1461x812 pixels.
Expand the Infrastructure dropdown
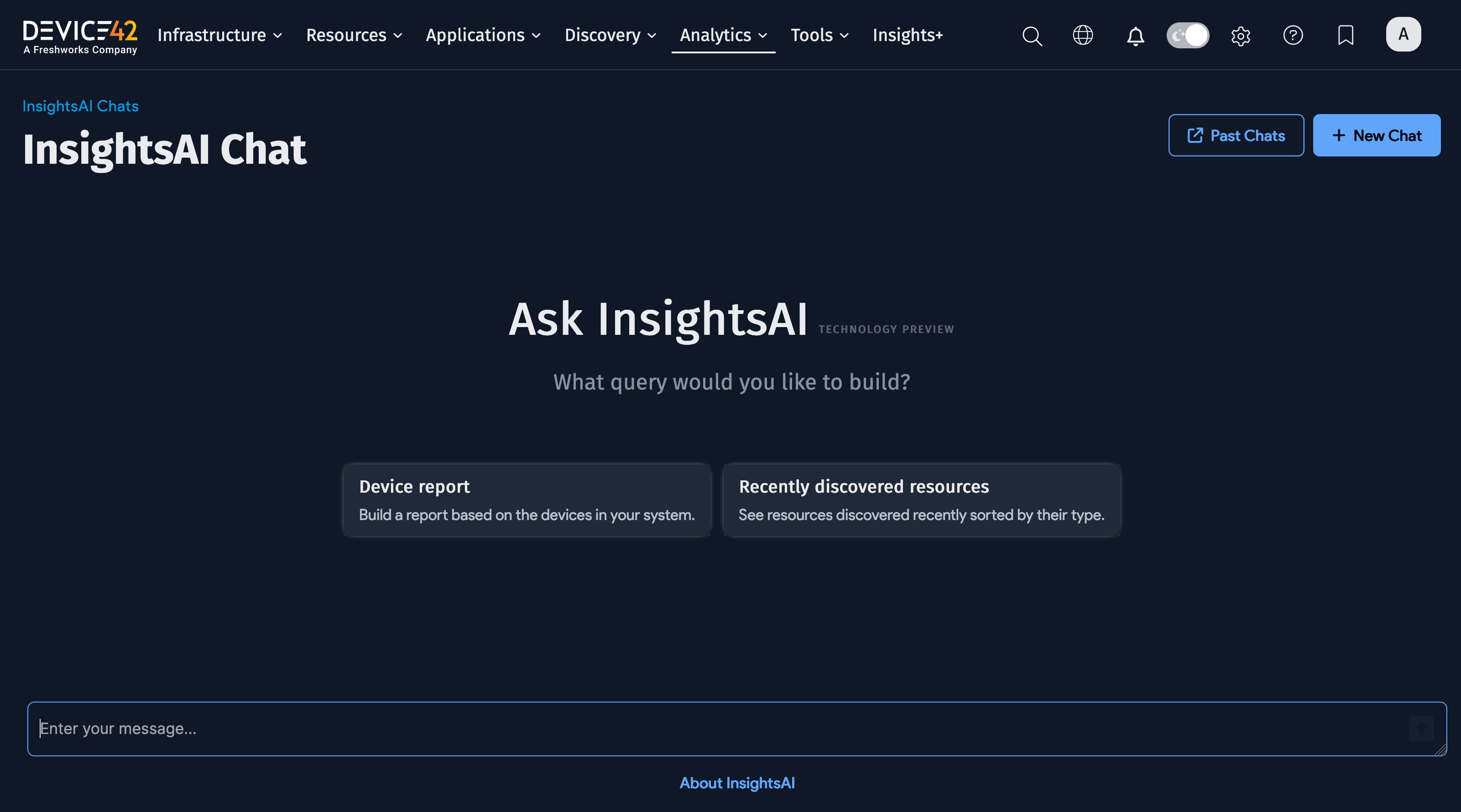(219, 35)
